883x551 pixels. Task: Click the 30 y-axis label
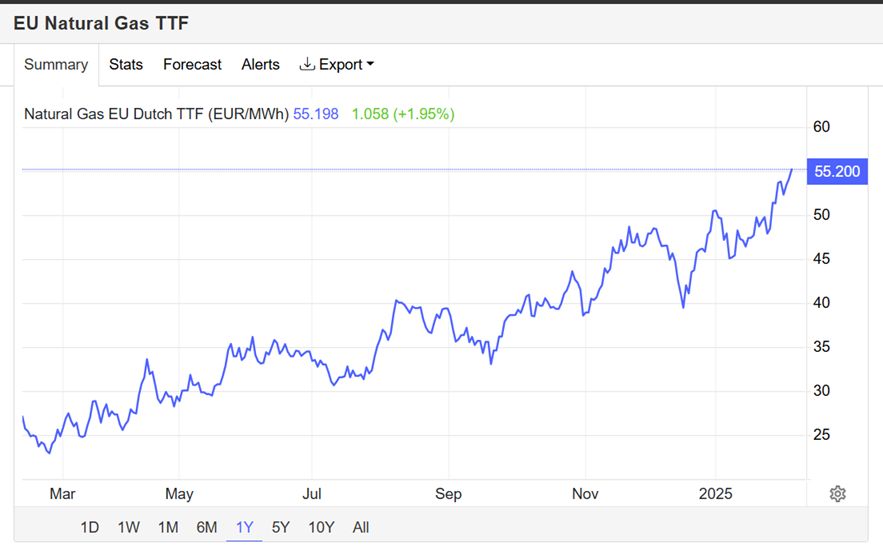tap(821, 390)
